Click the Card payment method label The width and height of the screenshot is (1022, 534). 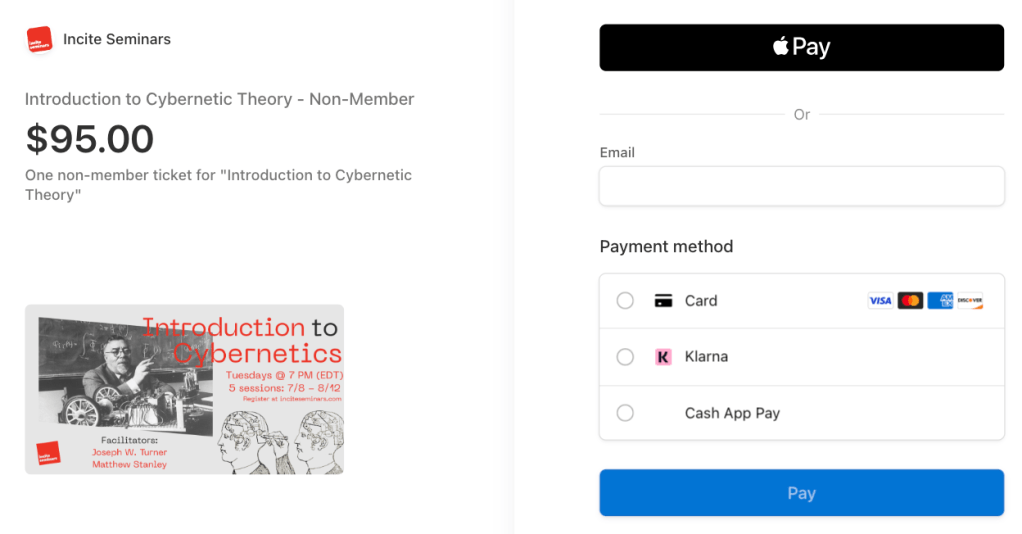point(701,301)
